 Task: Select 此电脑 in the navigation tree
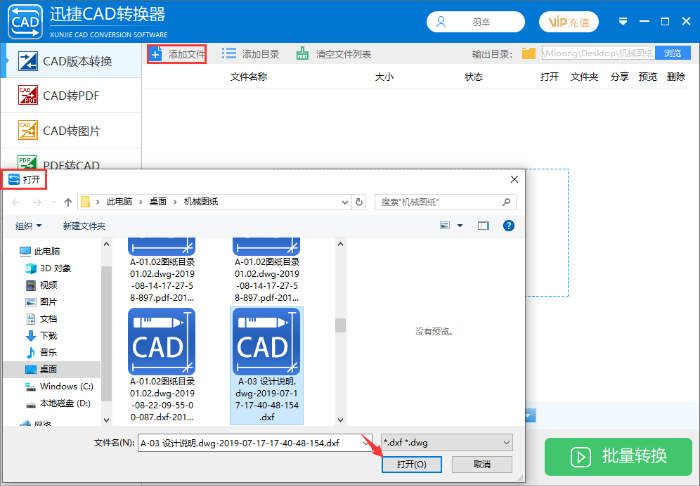[40, 251]
